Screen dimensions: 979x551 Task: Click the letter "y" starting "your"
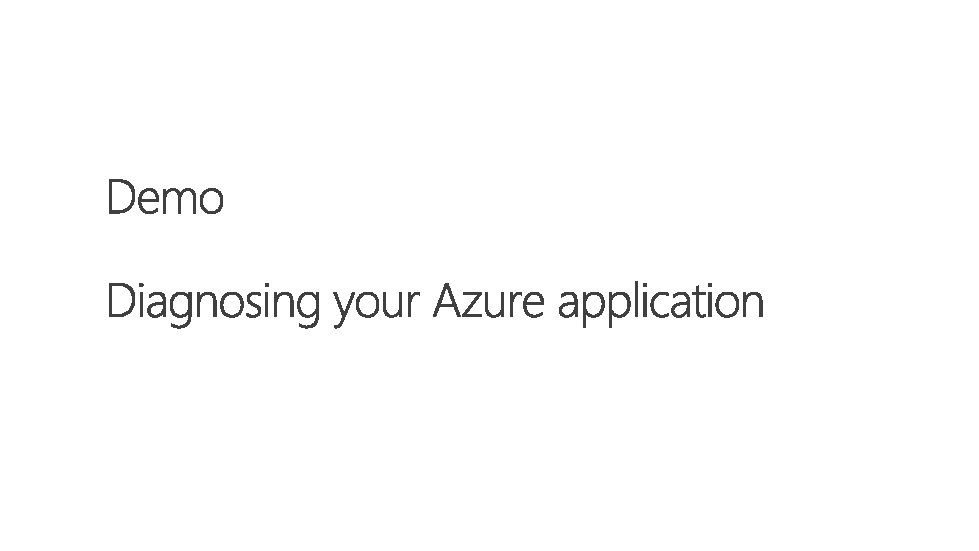[x=343, y=310]
